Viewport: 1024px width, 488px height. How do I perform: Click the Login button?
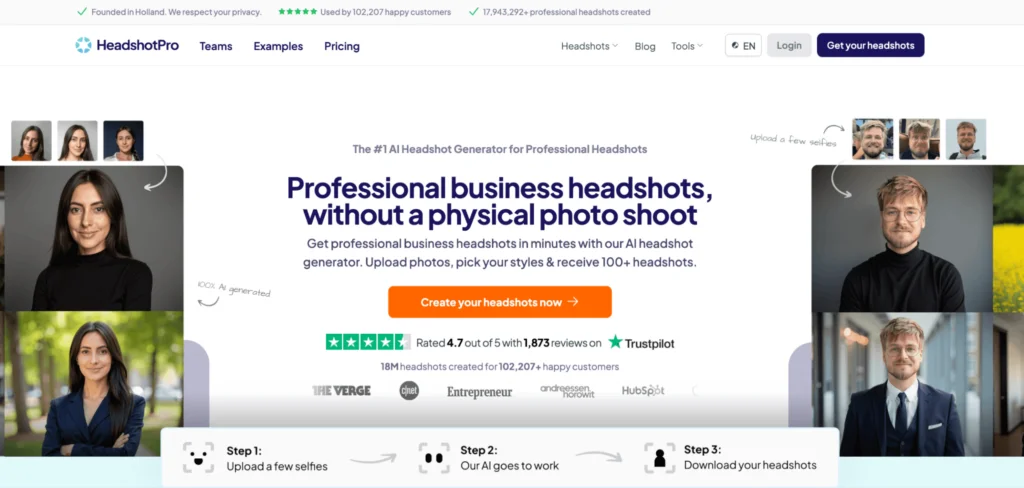(x=789, y=45)
